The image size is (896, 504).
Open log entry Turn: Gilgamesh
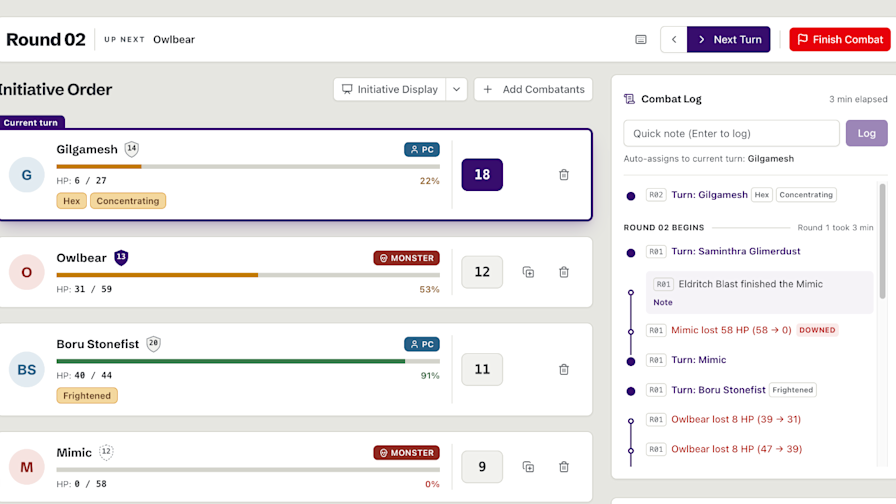[x=709, y=195]
